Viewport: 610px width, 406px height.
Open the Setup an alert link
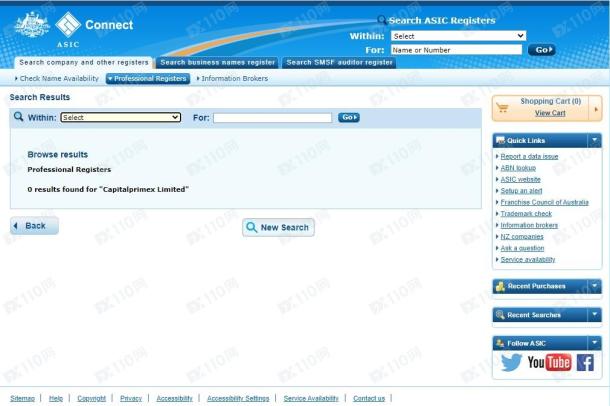[x=521, y=191]
